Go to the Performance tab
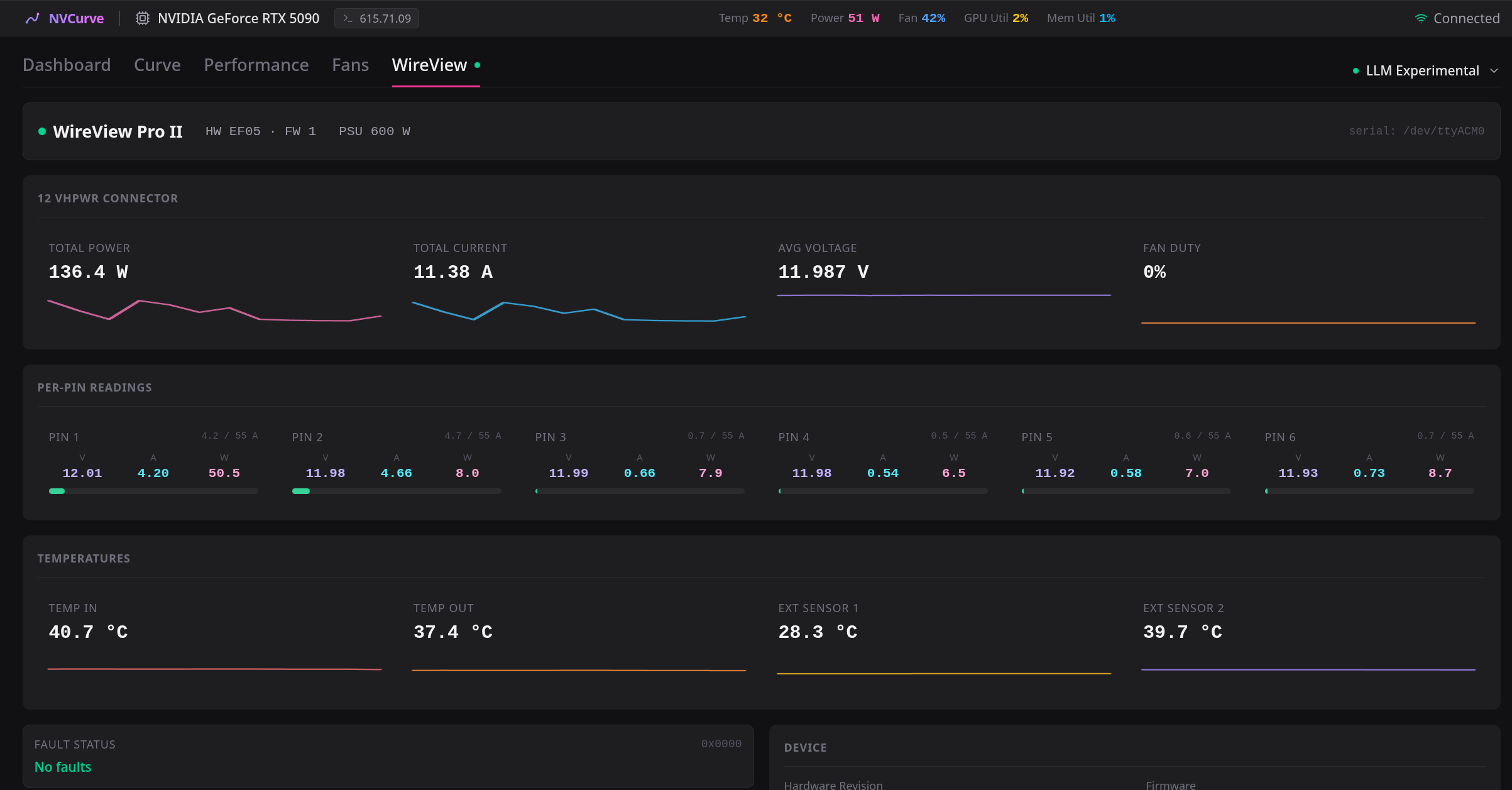This screenshot has height=790, width=1512. (256, 65)
